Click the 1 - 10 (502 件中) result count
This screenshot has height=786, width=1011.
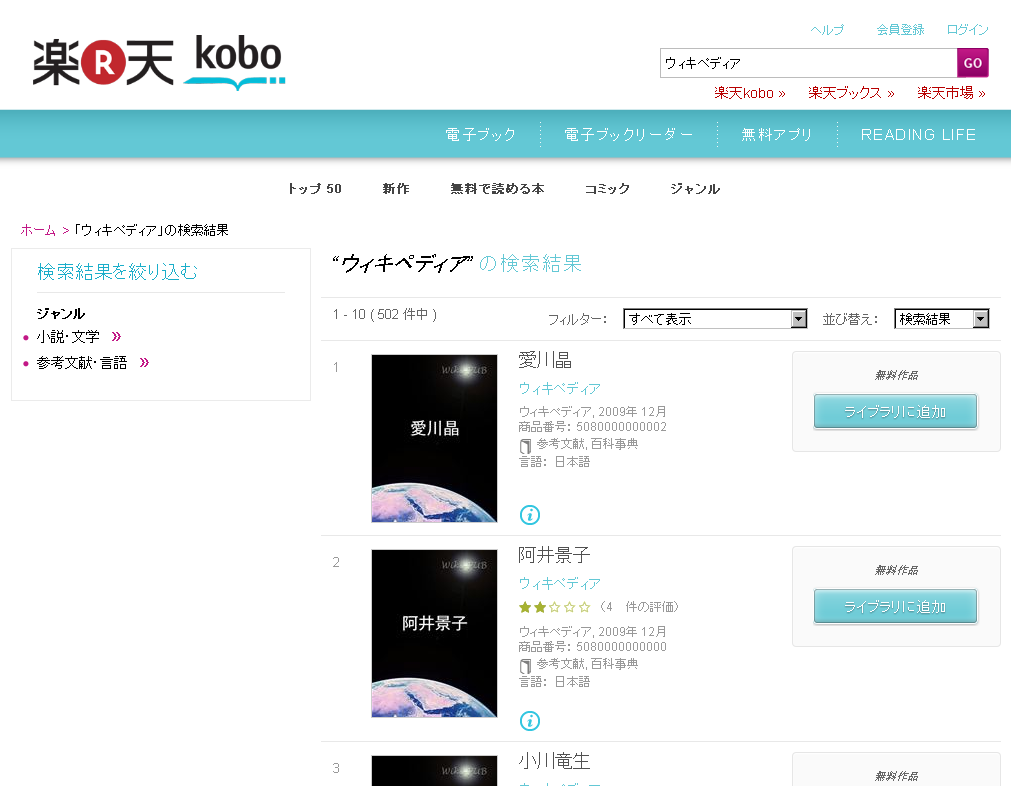385,314
